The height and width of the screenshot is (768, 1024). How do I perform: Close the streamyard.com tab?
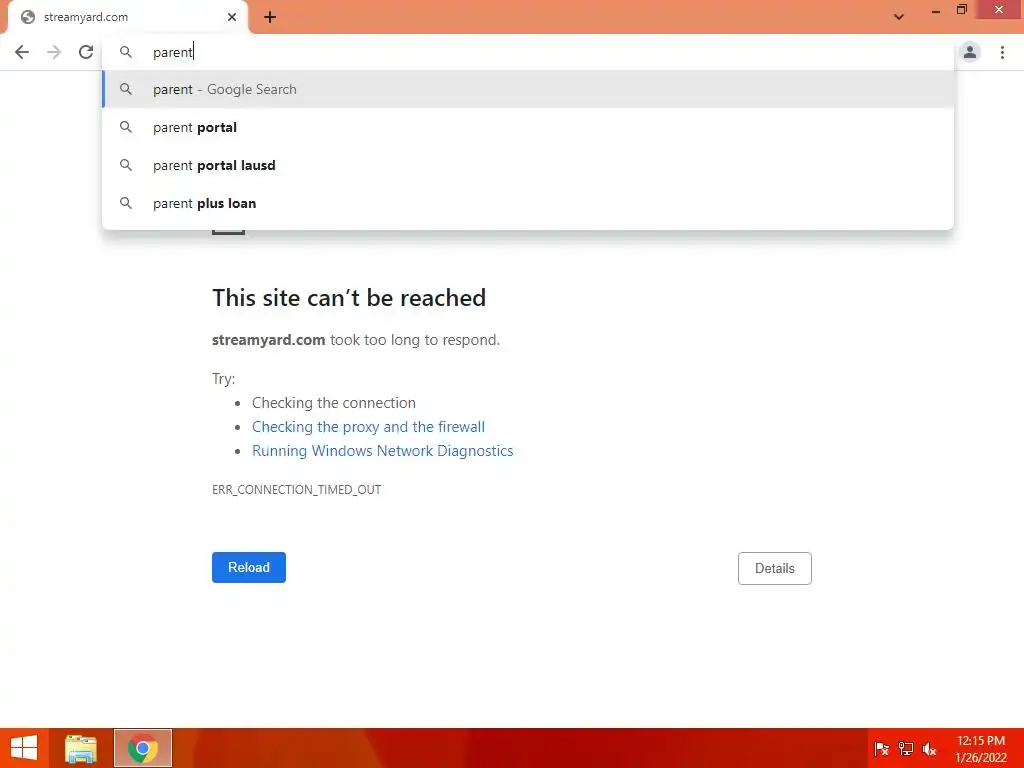232,17
